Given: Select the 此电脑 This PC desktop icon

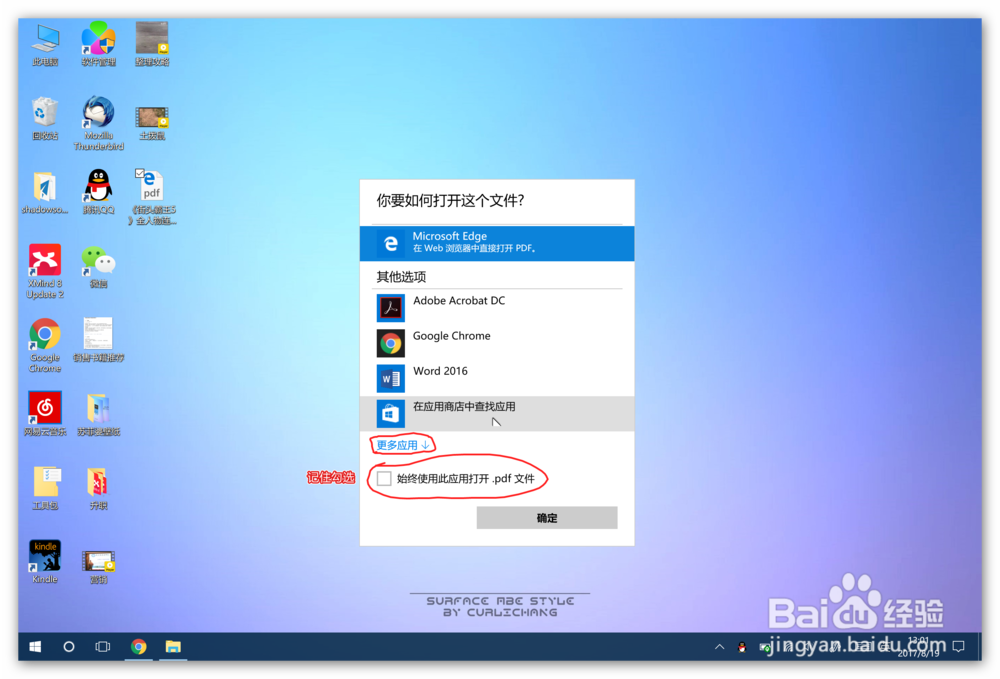Looking at the screenshot, I should (x=45, y=45).
